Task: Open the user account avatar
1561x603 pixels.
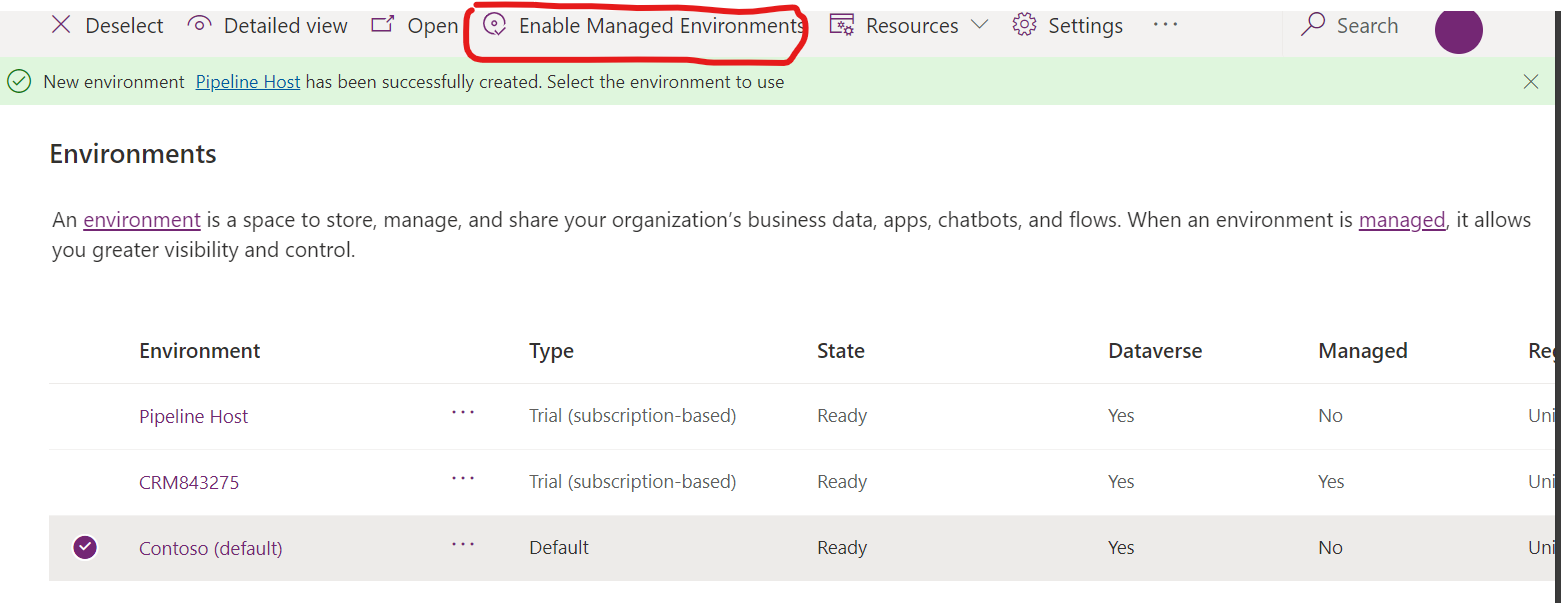Action: click(x=1458, y=31)
